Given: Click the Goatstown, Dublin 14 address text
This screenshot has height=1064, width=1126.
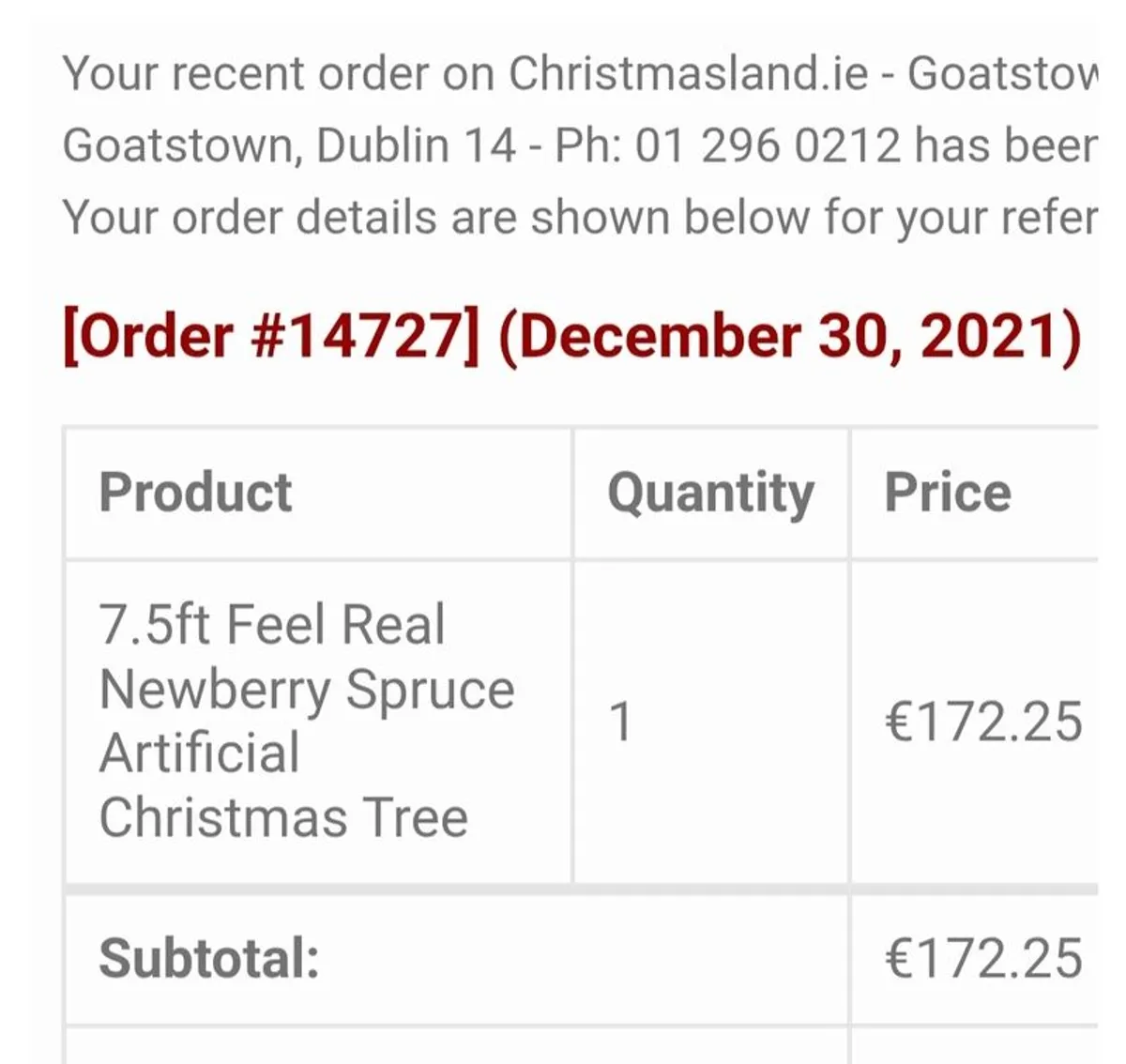Looking at the screenshot, I should pos(288,145).
